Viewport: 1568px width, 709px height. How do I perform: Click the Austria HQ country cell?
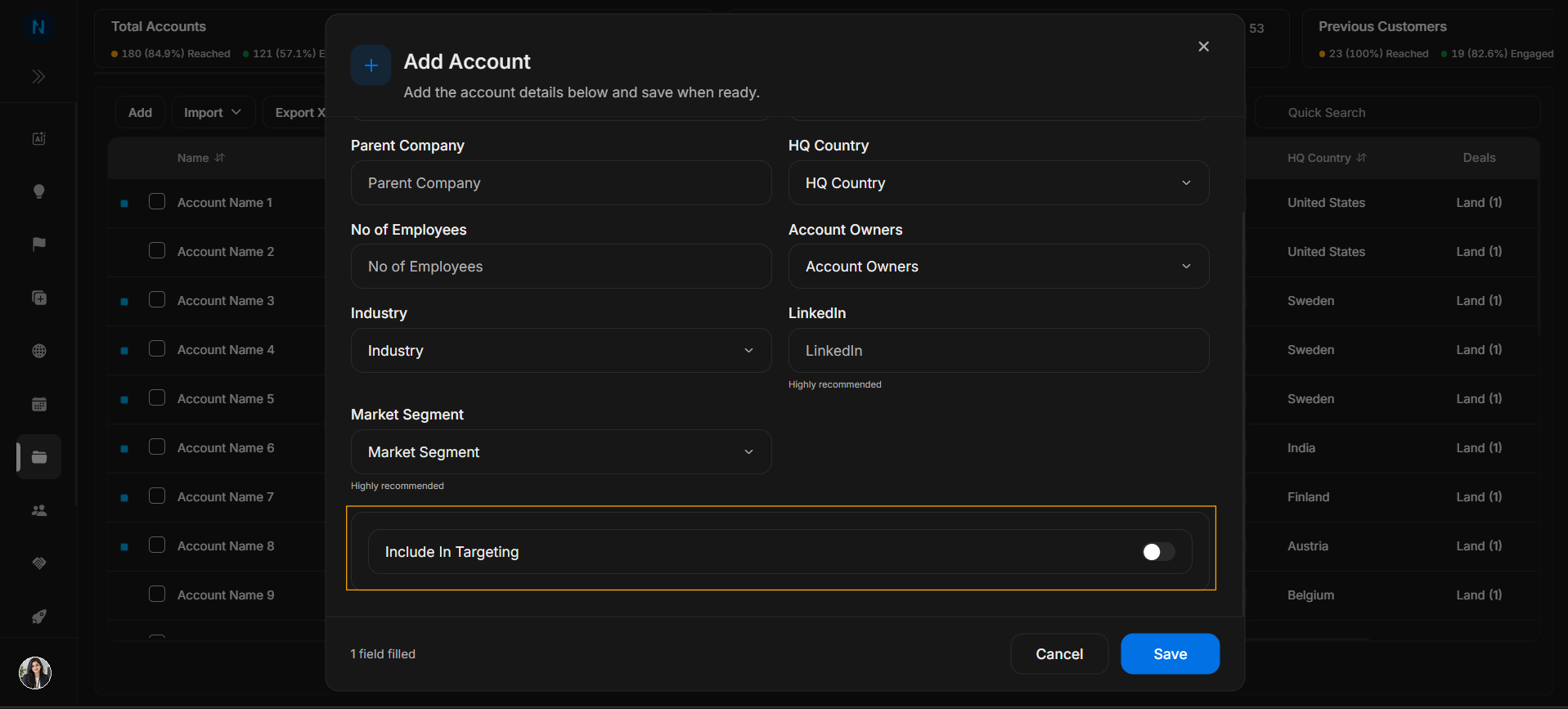(x=1307, y=545)
